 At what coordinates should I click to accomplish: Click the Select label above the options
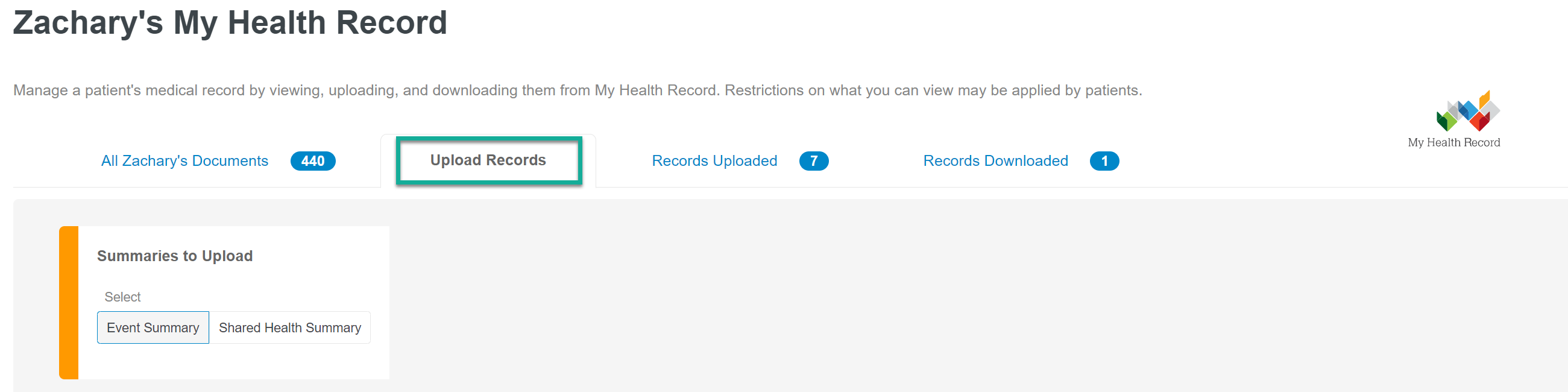click(x=122, y=297)
